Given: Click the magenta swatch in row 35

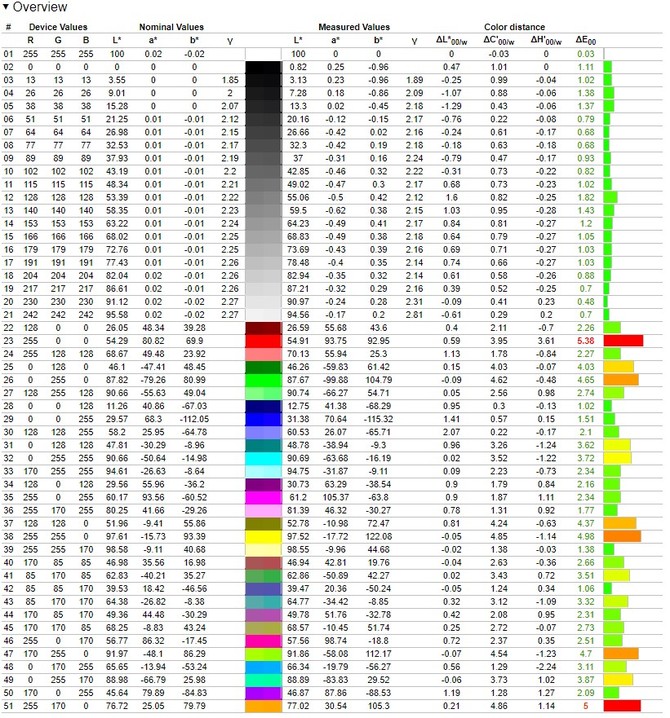Looking at the screenshot, I should coord(263,498).
